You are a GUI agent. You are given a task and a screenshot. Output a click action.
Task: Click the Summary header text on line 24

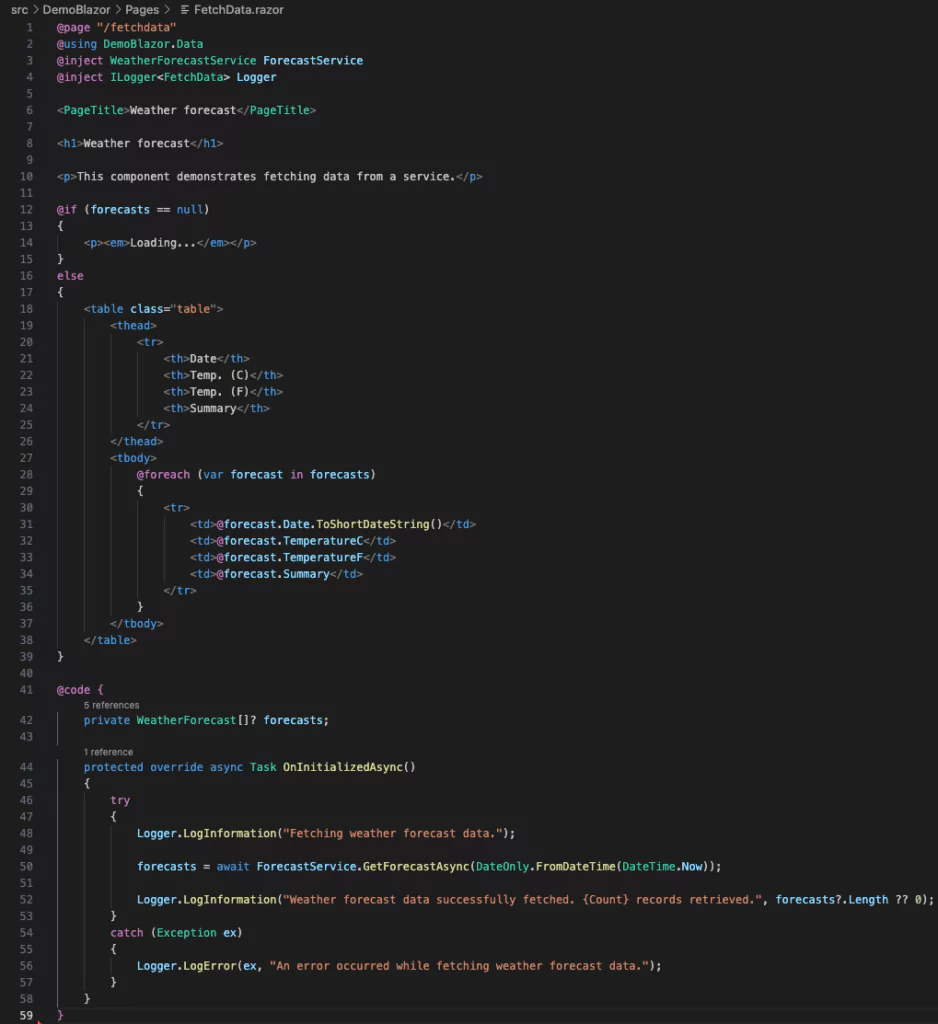click(x=213, y=409)
